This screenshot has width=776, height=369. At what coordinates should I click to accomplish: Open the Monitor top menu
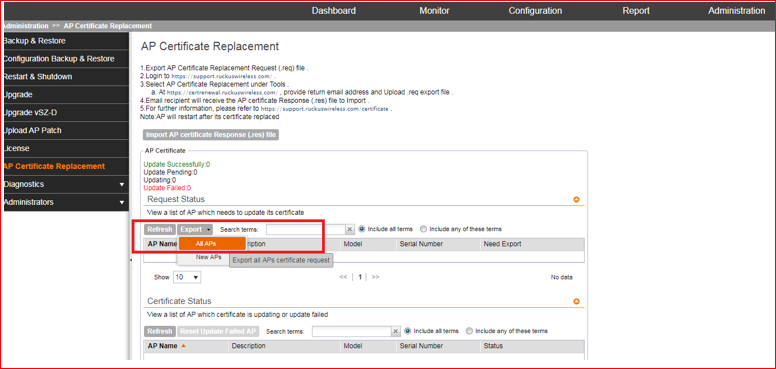point(434,10)
